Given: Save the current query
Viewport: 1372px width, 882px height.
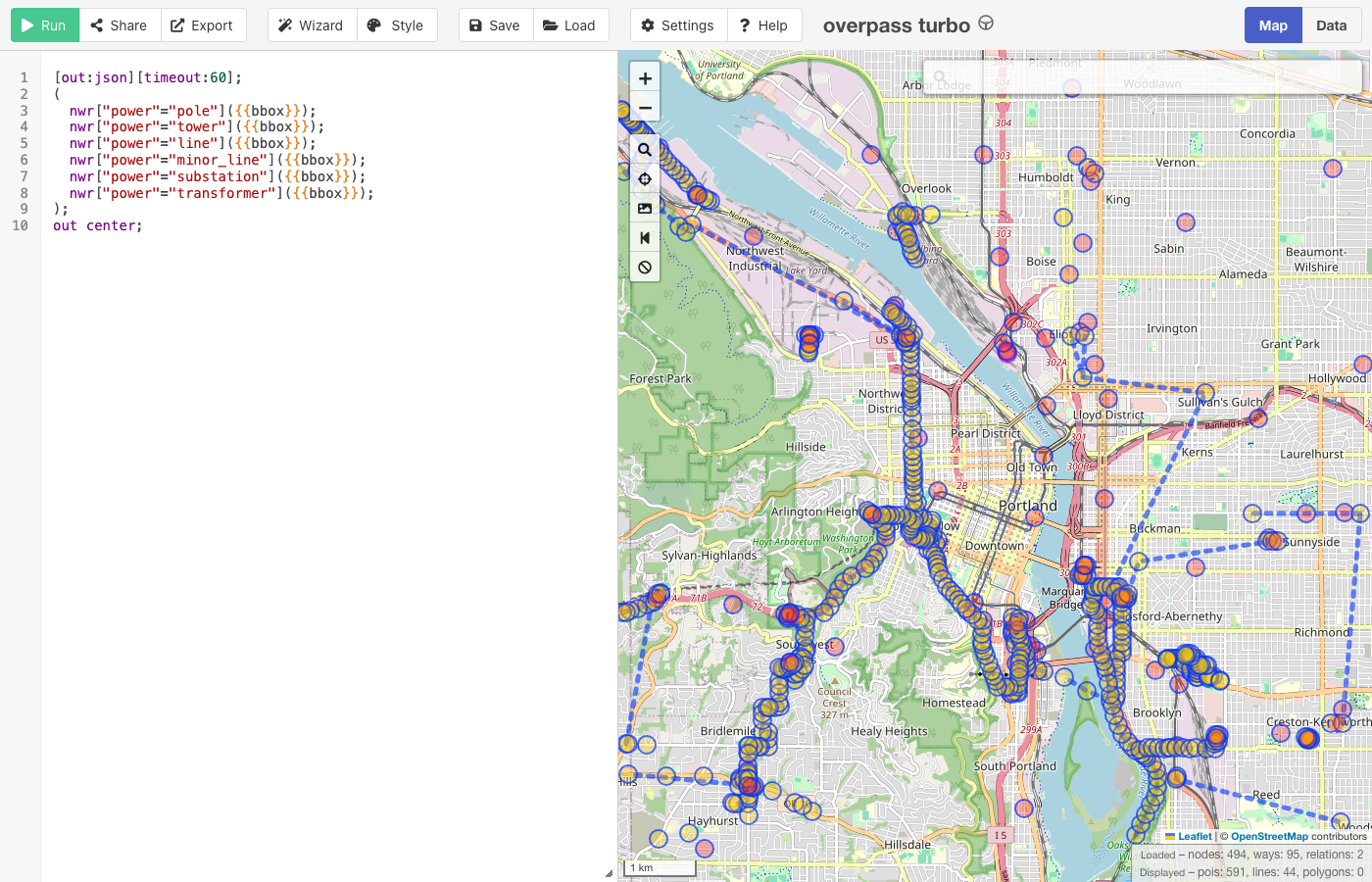Looking at the screenshot, I should [x=496, y=25].
